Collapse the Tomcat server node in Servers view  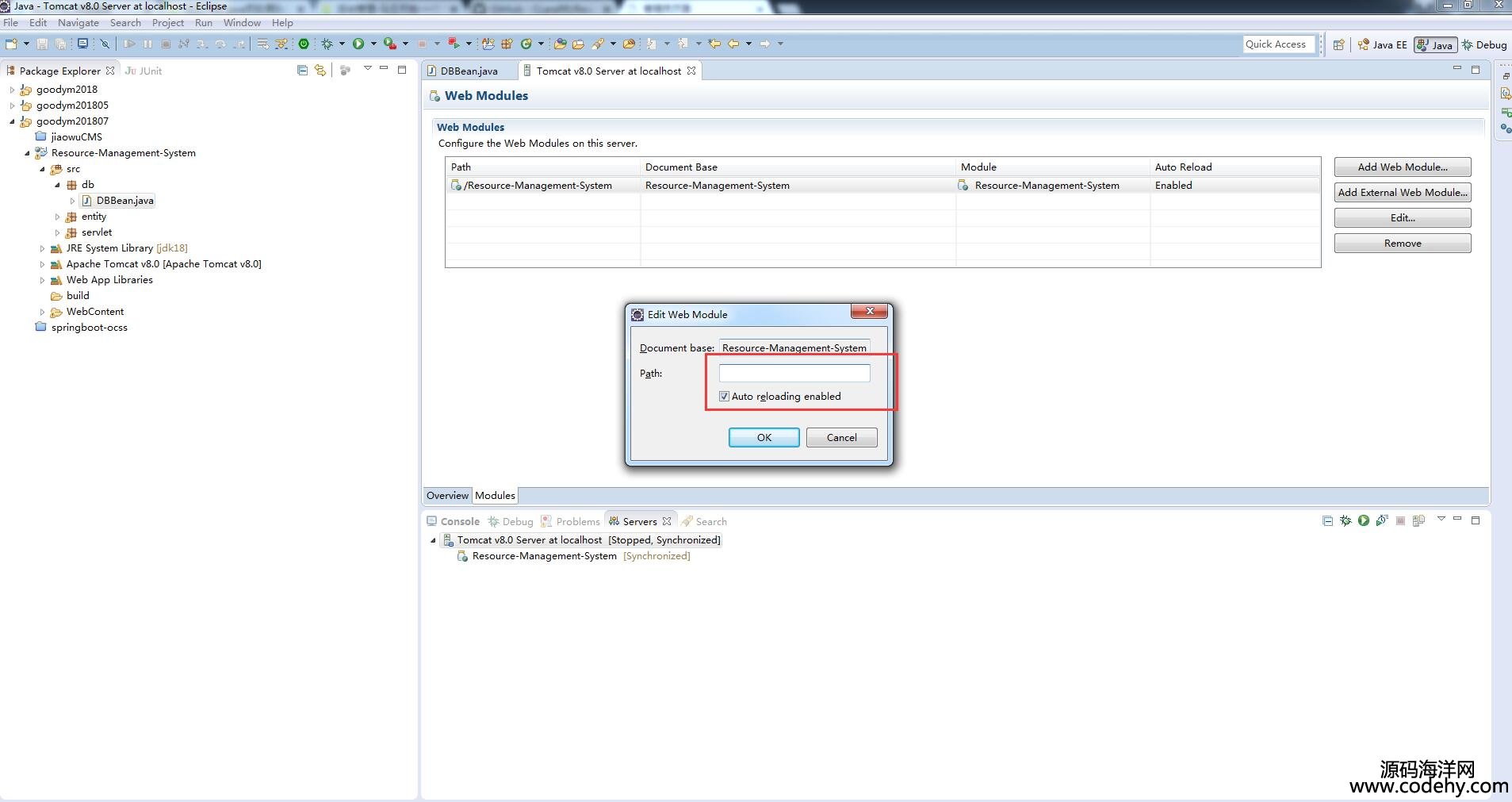pos(433,540)
